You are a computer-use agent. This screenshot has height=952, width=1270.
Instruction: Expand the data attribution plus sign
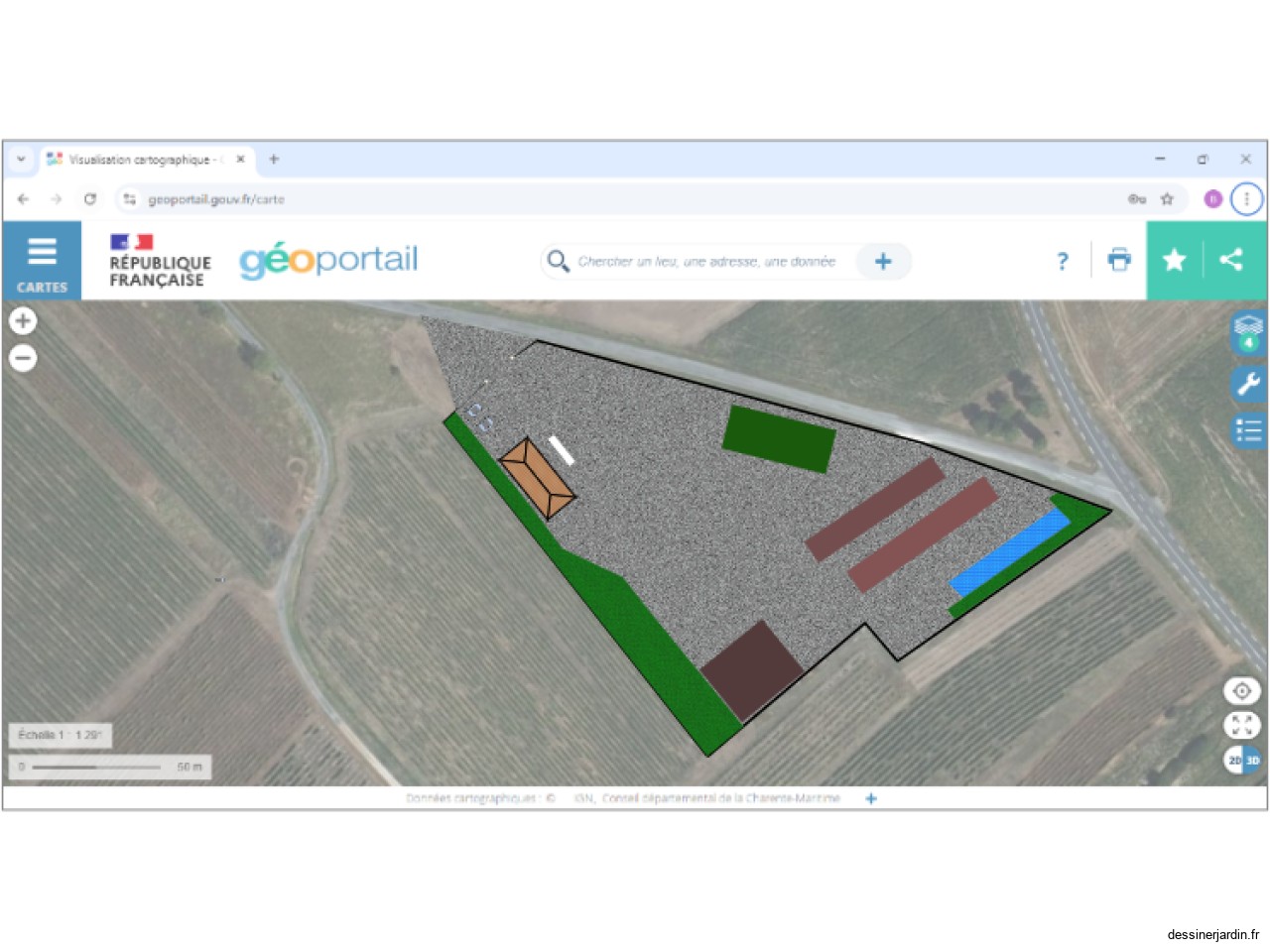870,797
